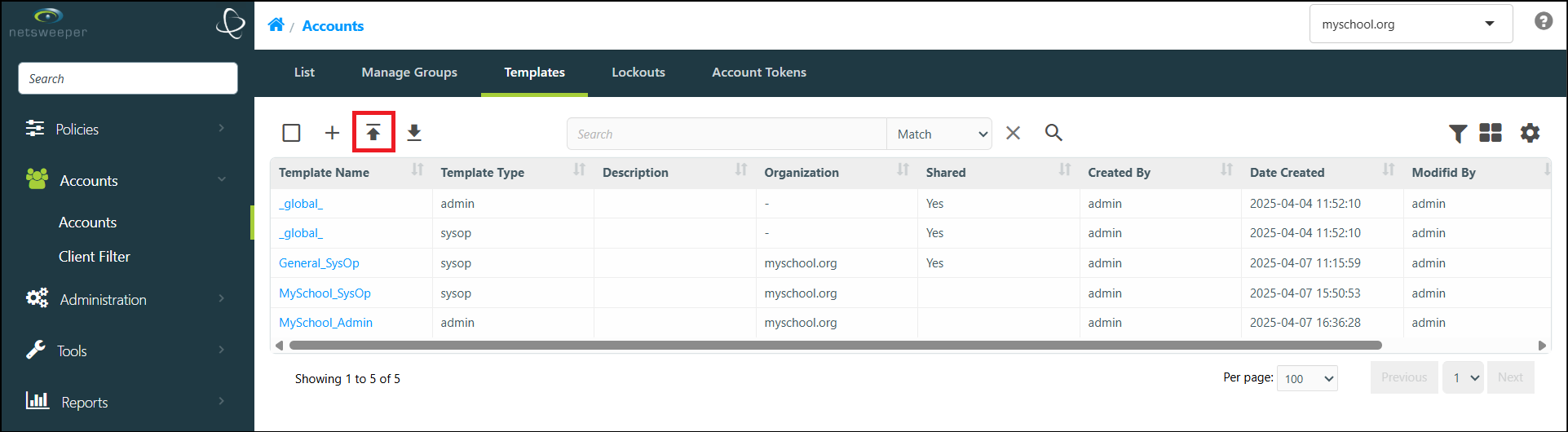
Task: Open the Per page 100 dropdown
Action: (1307, 378)
